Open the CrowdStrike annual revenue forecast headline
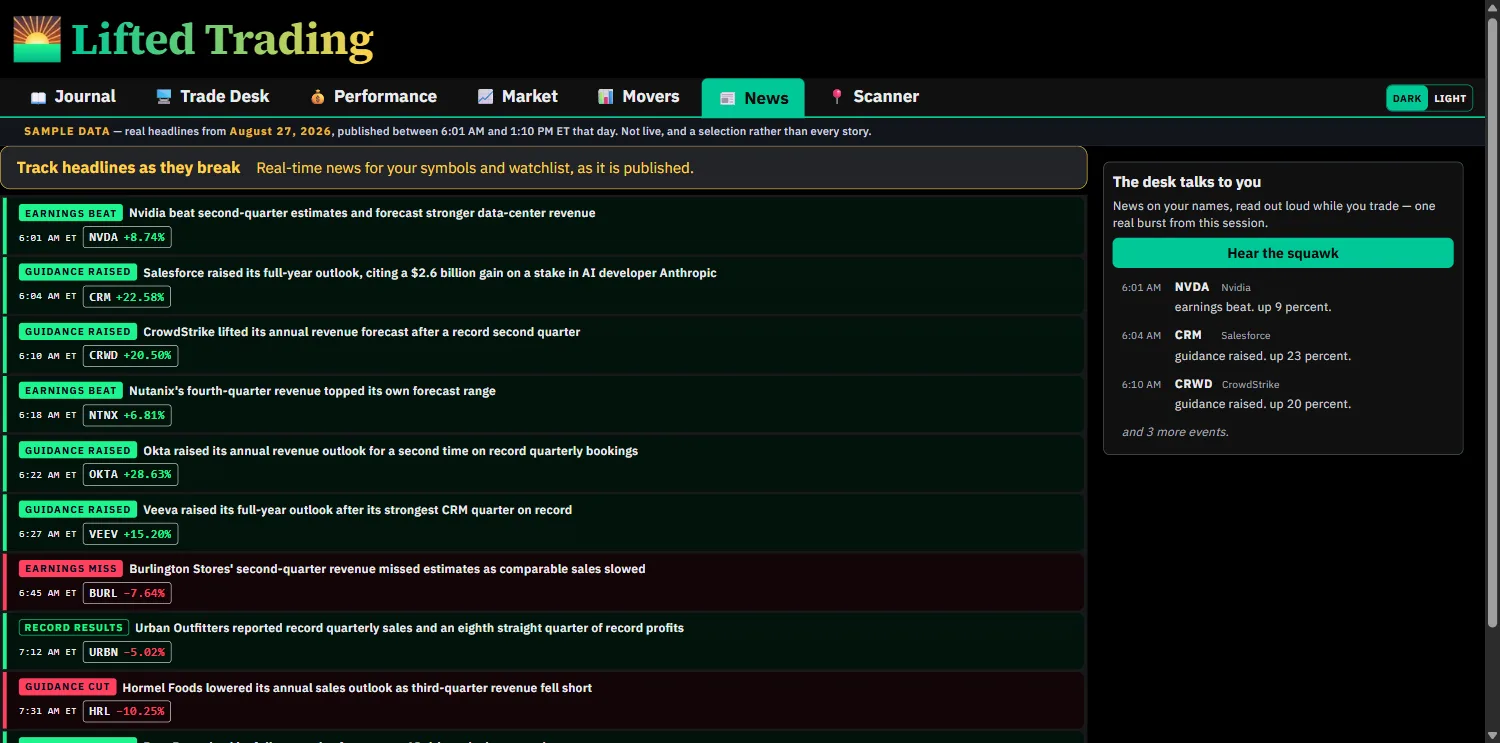Screen dimensions: 1500x743 [x=362, y=332]
